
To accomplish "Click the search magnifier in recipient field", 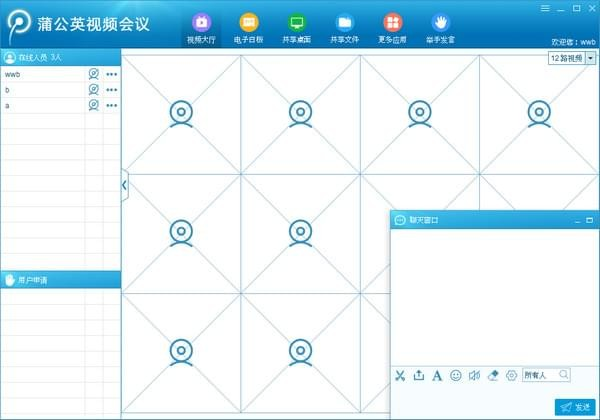I will pos(563,374).
